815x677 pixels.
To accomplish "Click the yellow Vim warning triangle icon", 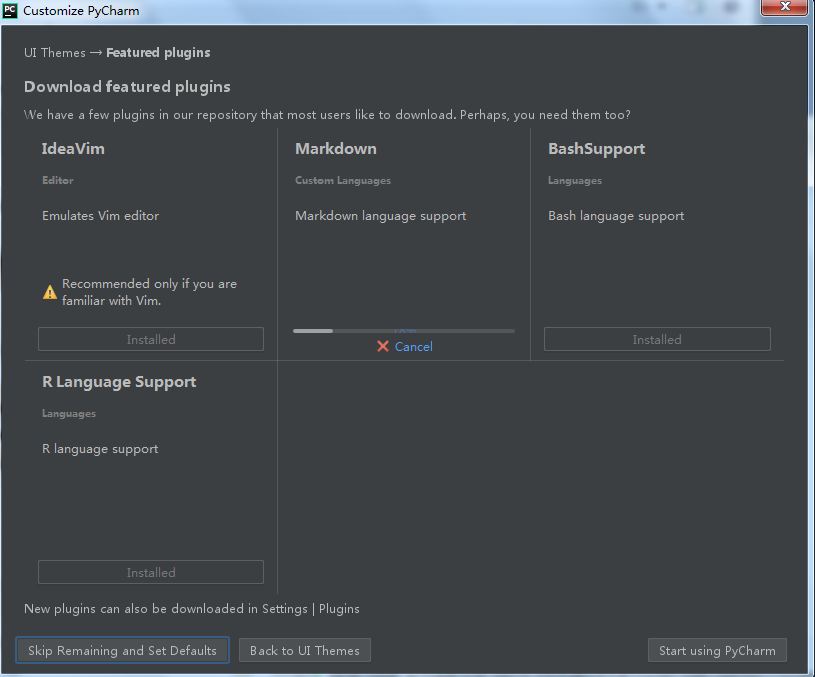I will coord(50,292).
